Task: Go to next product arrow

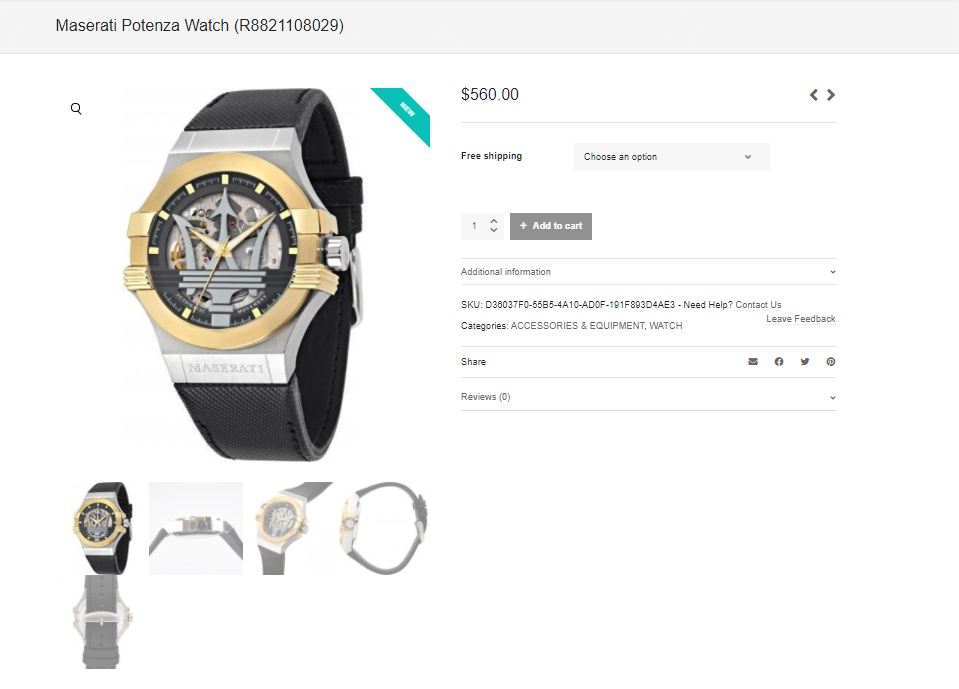Action: [x=831, y=95]
